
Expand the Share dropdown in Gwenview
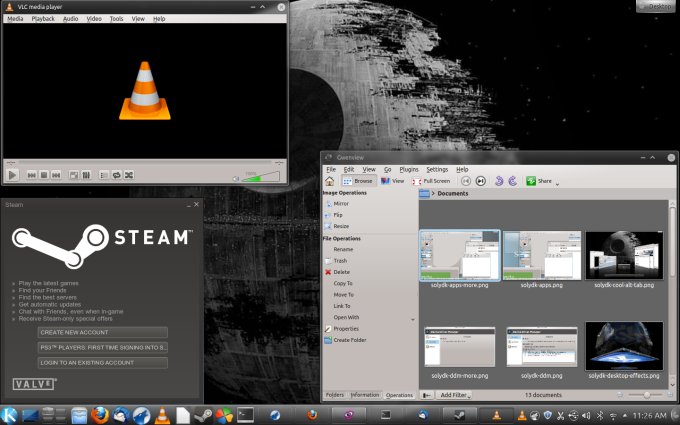[557, 182]
